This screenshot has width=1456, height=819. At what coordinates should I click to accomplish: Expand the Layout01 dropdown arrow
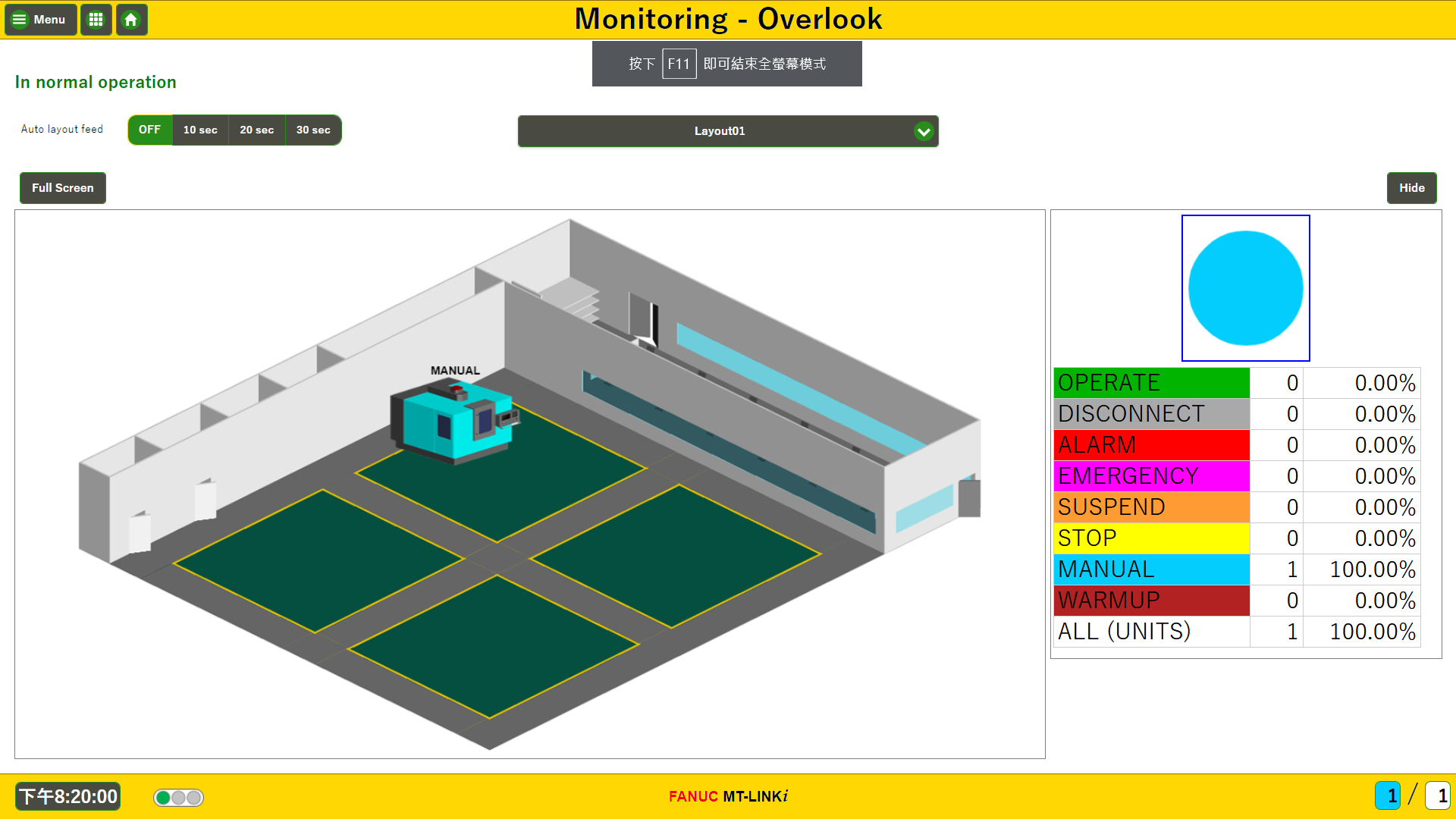click(x=923, y=131)
